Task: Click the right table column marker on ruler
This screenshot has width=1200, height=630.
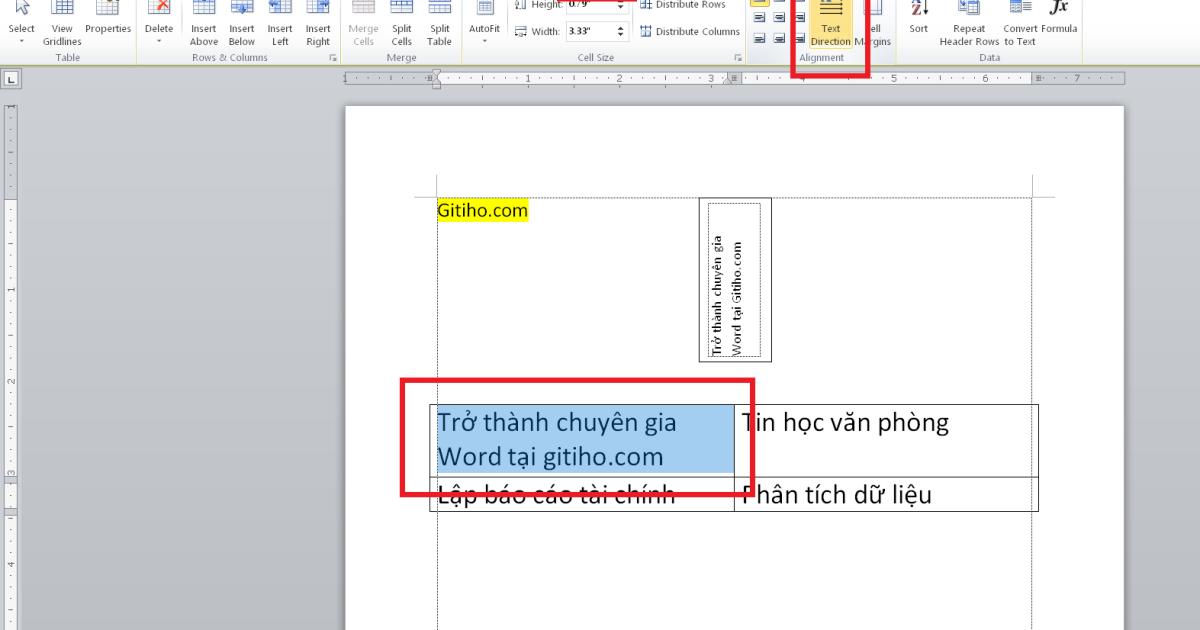Action: point(1039,78)
